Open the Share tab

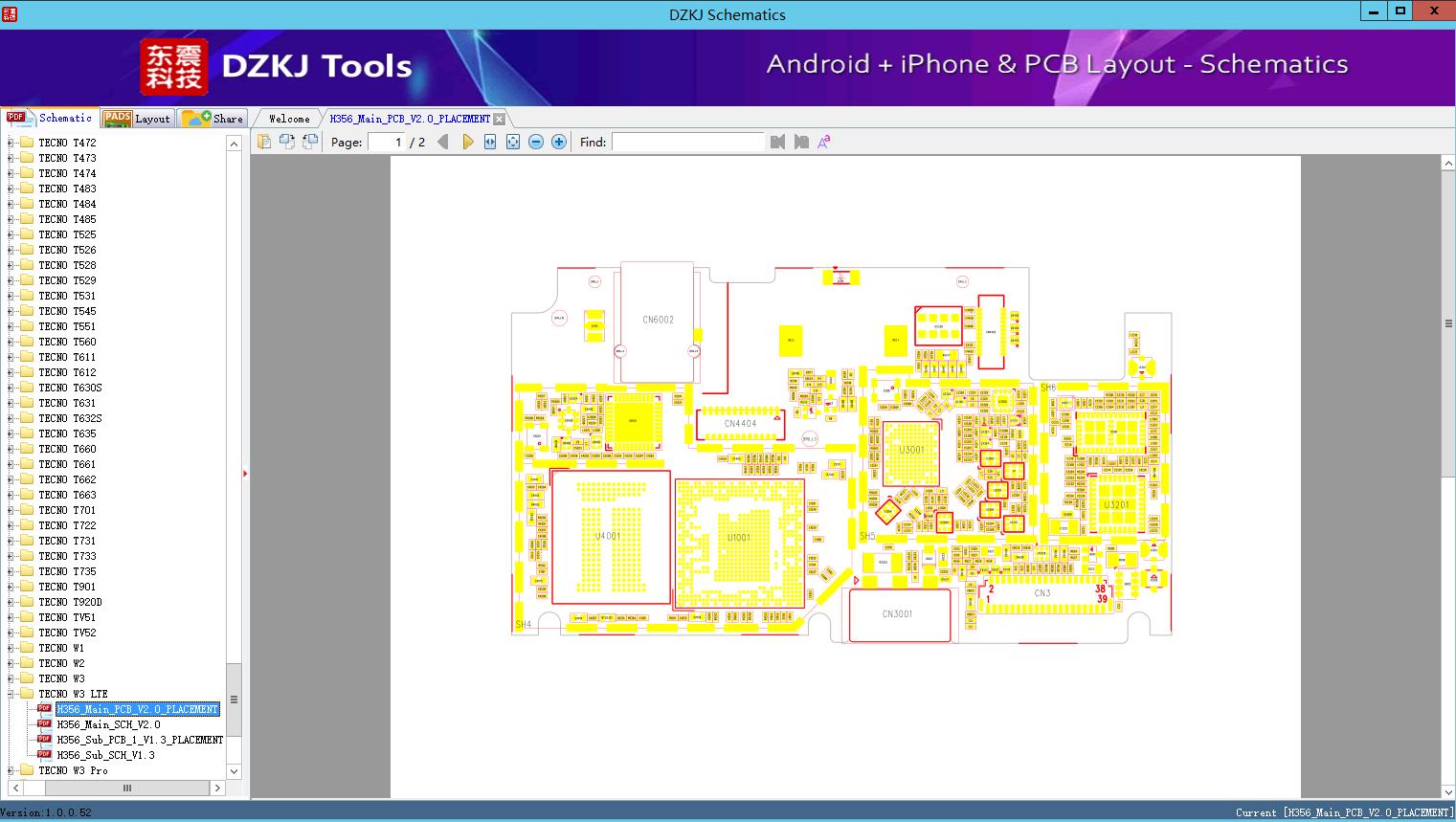(x=213, y=119)
